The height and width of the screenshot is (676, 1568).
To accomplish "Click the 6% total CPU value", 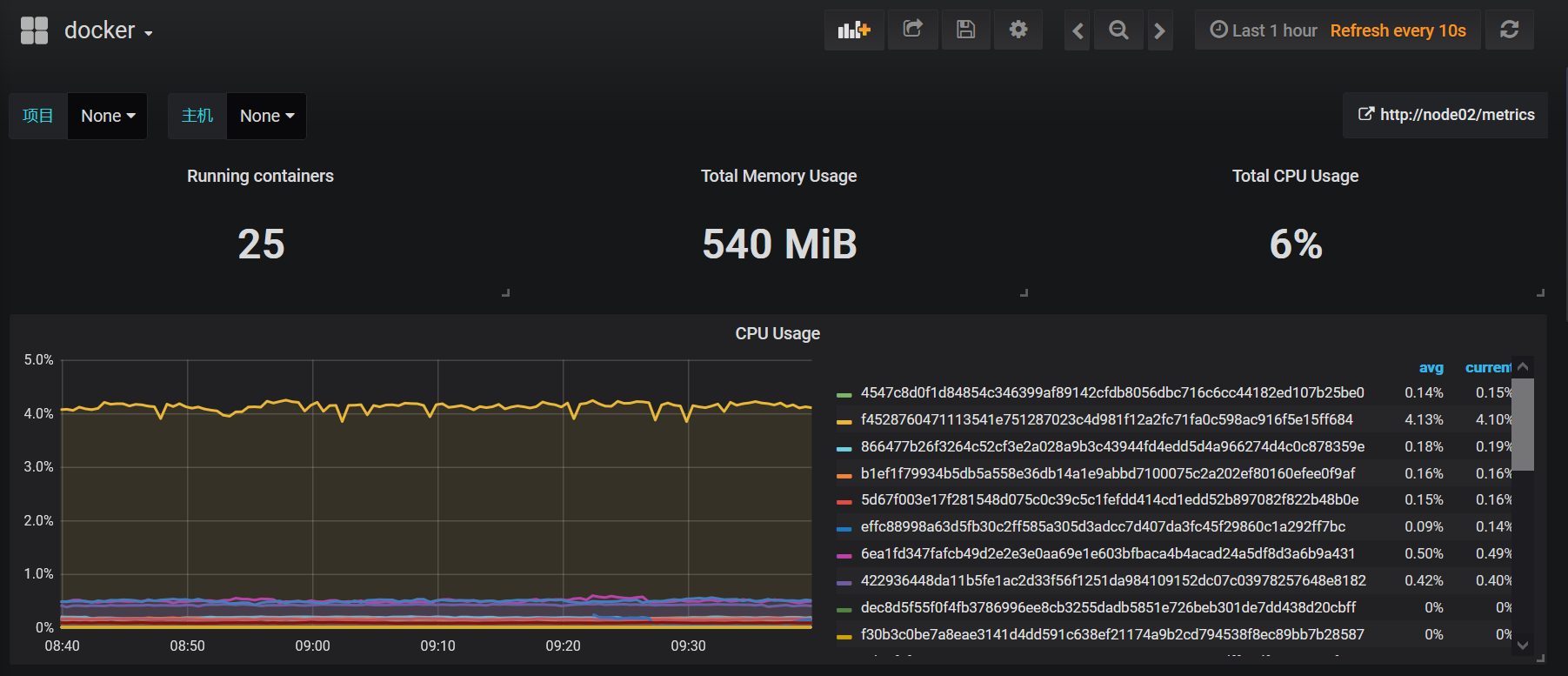I will (x=1296, y=244).
